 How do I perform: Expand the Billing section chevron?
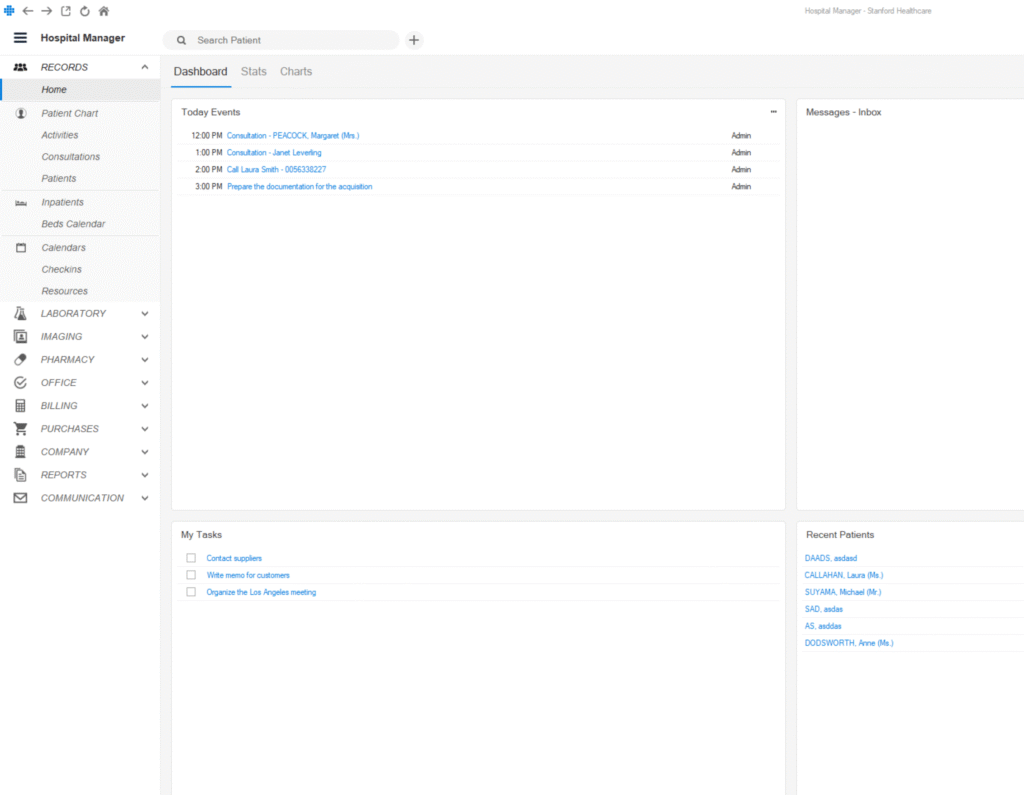145,406
